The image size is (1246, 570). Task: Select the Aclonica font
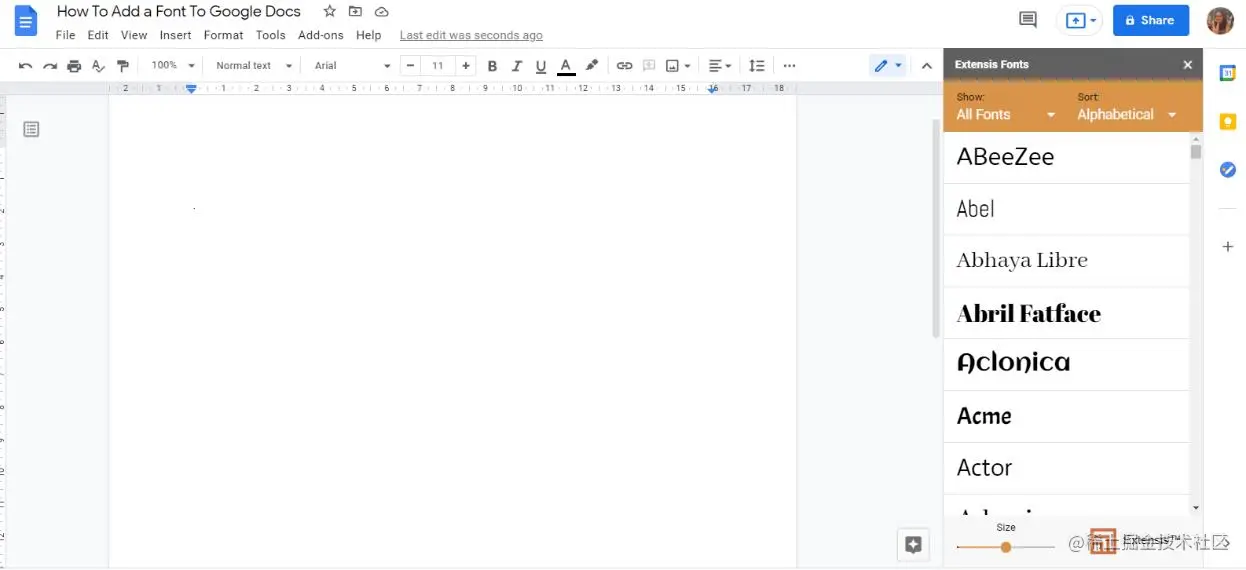[x=1066, y=364]
